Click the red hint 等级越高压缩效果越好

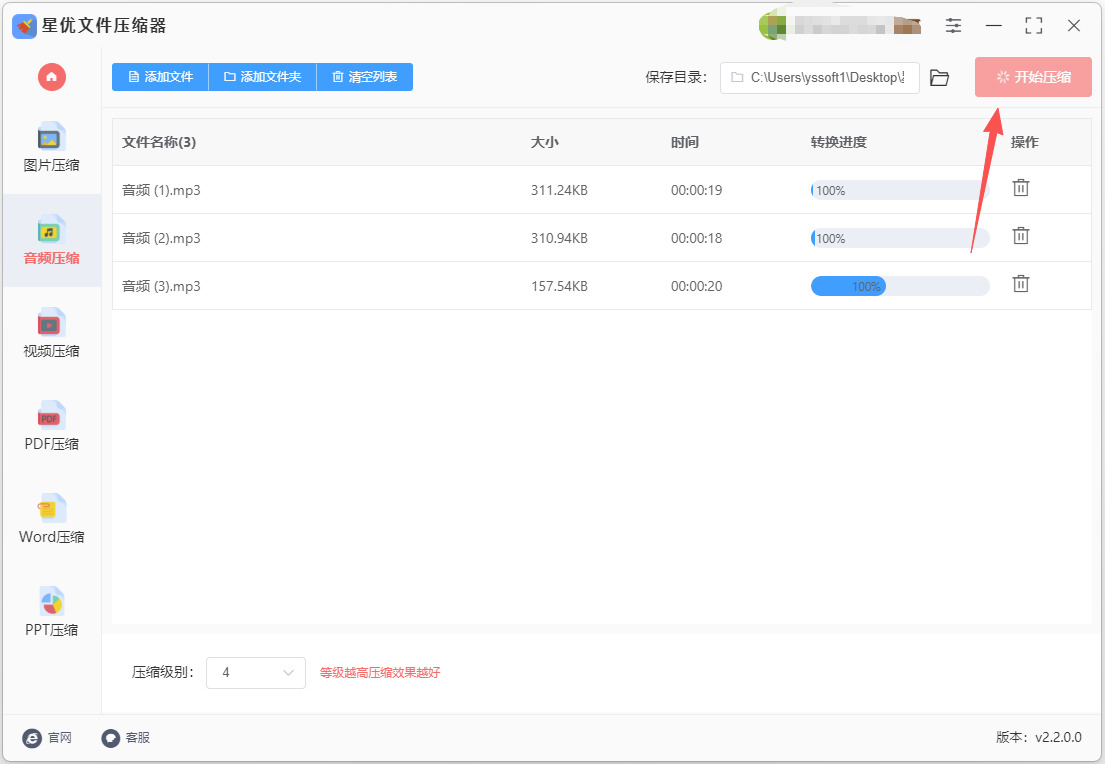coord(380,672)
